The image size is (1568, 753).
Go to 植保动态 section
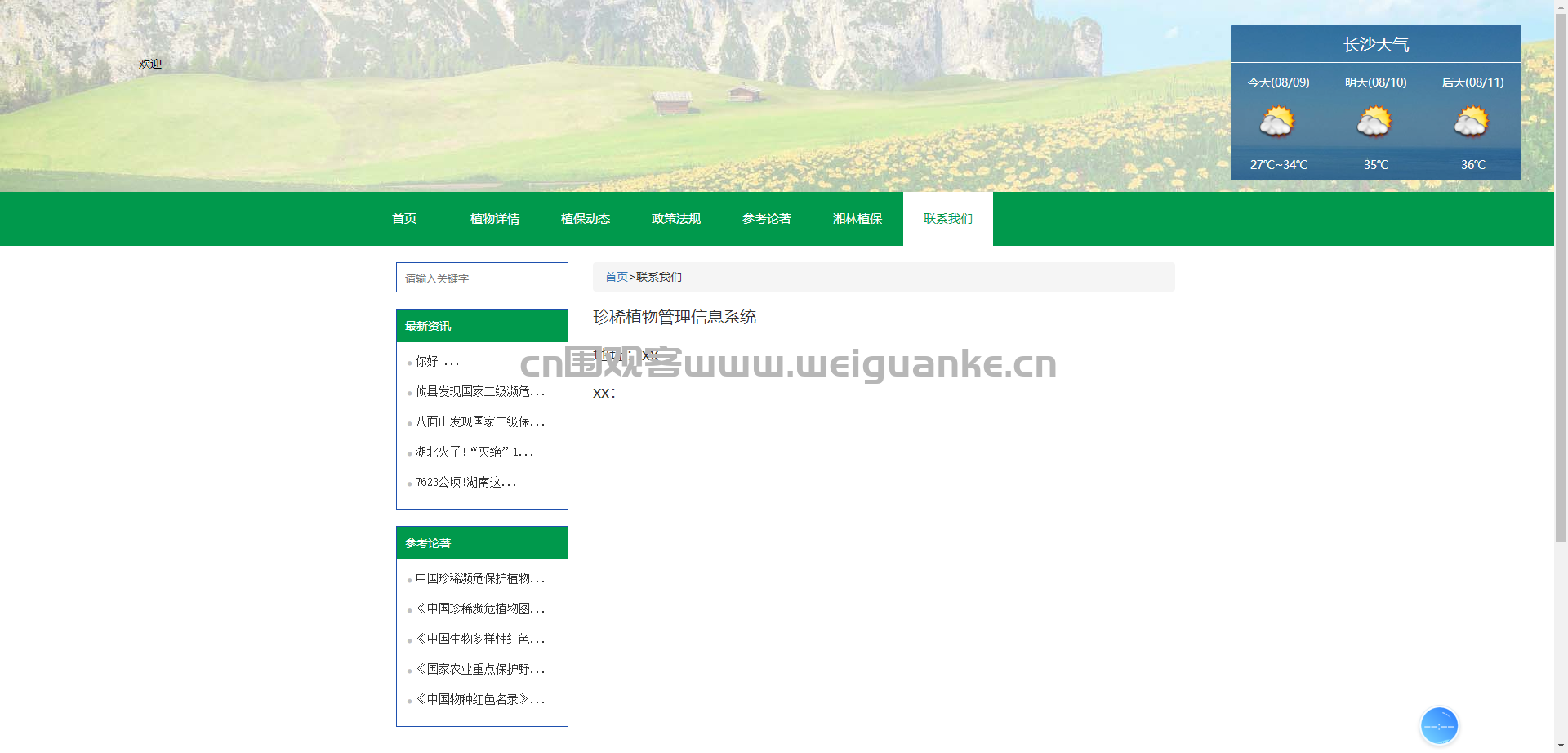click(586, 219)
